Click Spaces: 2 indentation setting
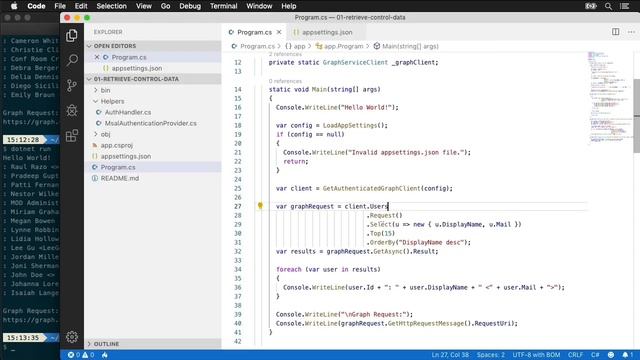 click(x=490, y=355)
